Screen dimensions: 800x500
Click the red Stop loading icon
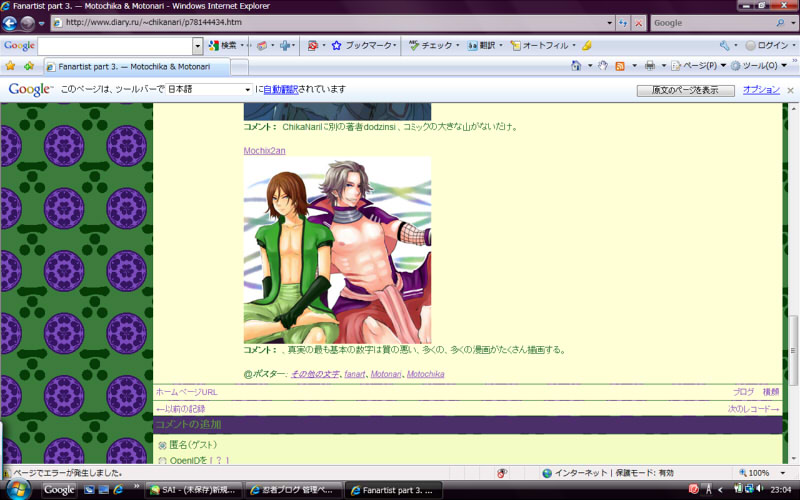click(638, 23)
